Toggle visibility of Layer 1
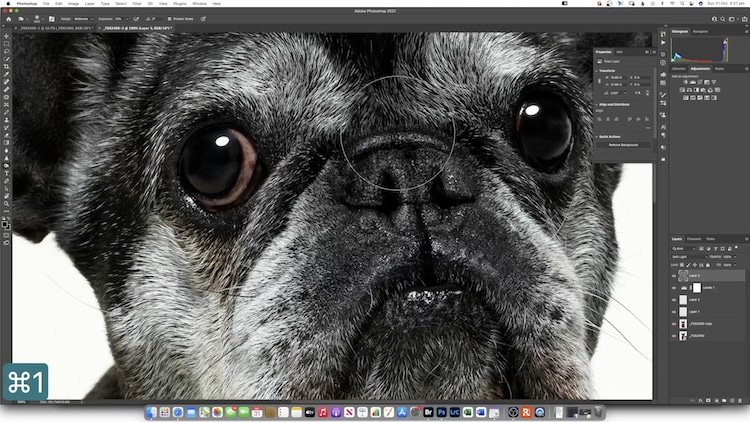This screenshot has height=422, width=750. [674, 311]
